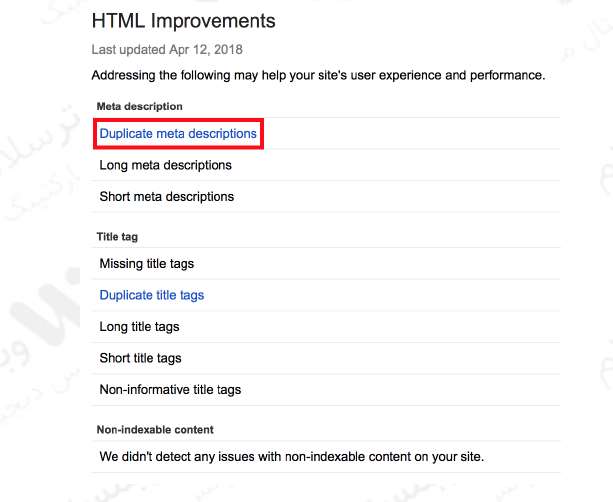Click the Long title tags entry
This screenshot has width=613, height=502.
(141, 327)
